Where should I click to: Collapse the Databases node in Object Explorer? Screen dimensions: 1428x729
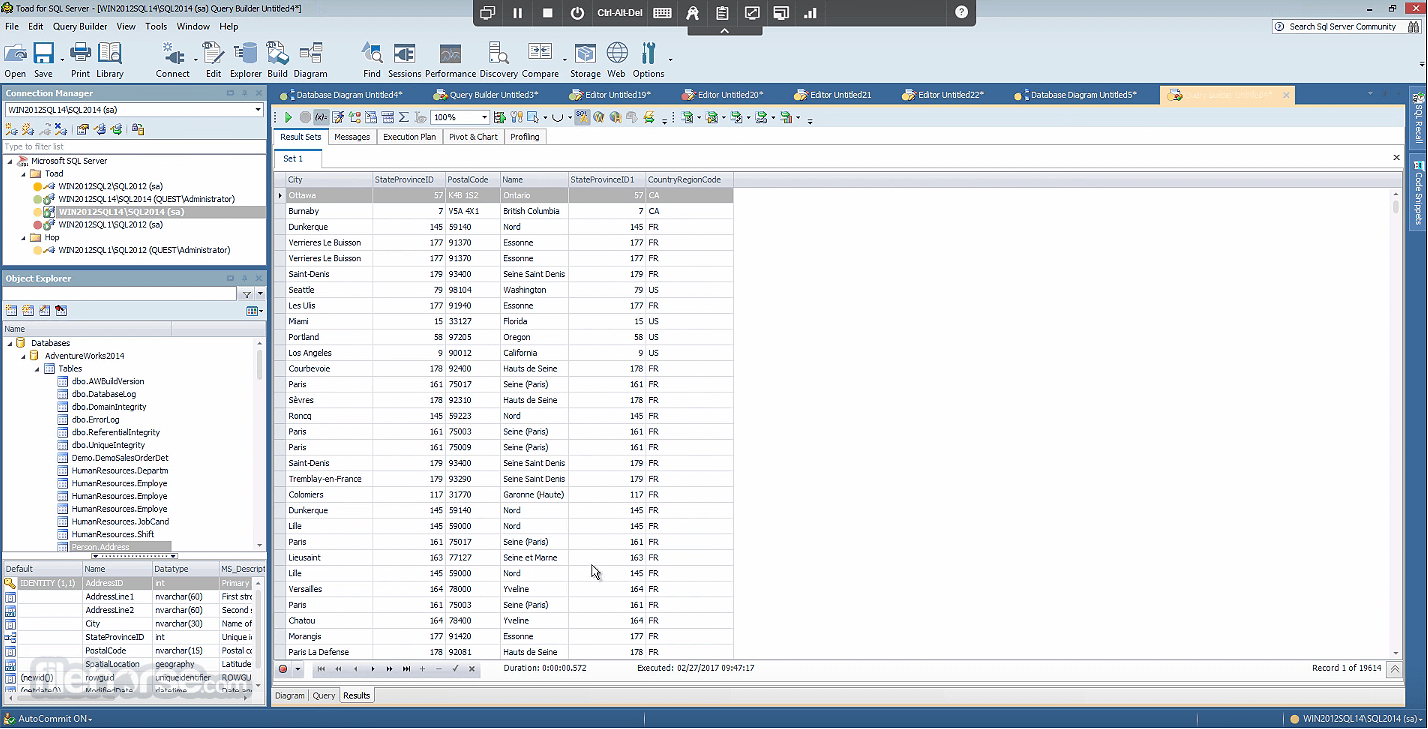(10, 343)
